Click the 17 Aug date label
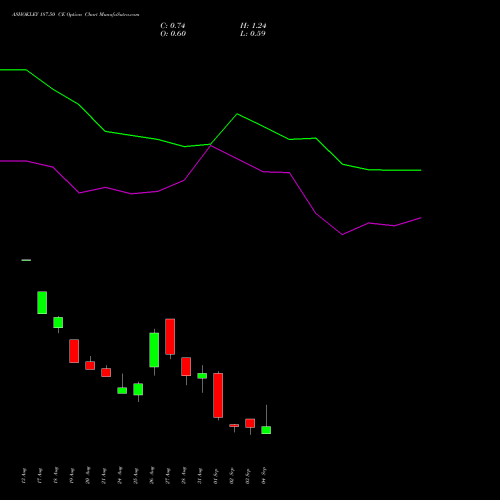The height and width of the screenshot is (500, 500). click(x=40, y=476)
